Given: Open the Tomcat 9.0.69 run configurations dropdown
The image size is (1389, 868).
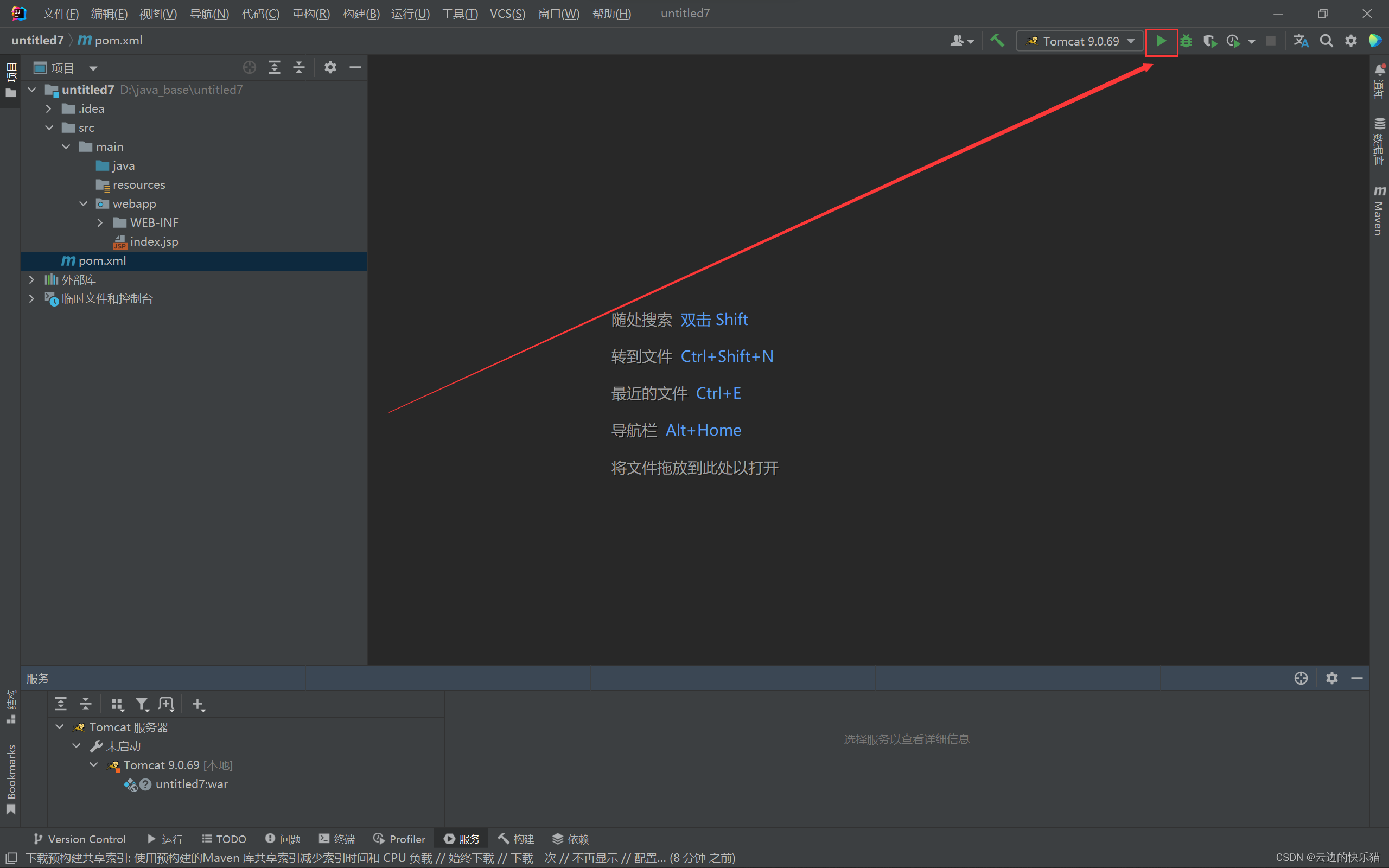Looking at the screenshot, I should (1130, 41).
